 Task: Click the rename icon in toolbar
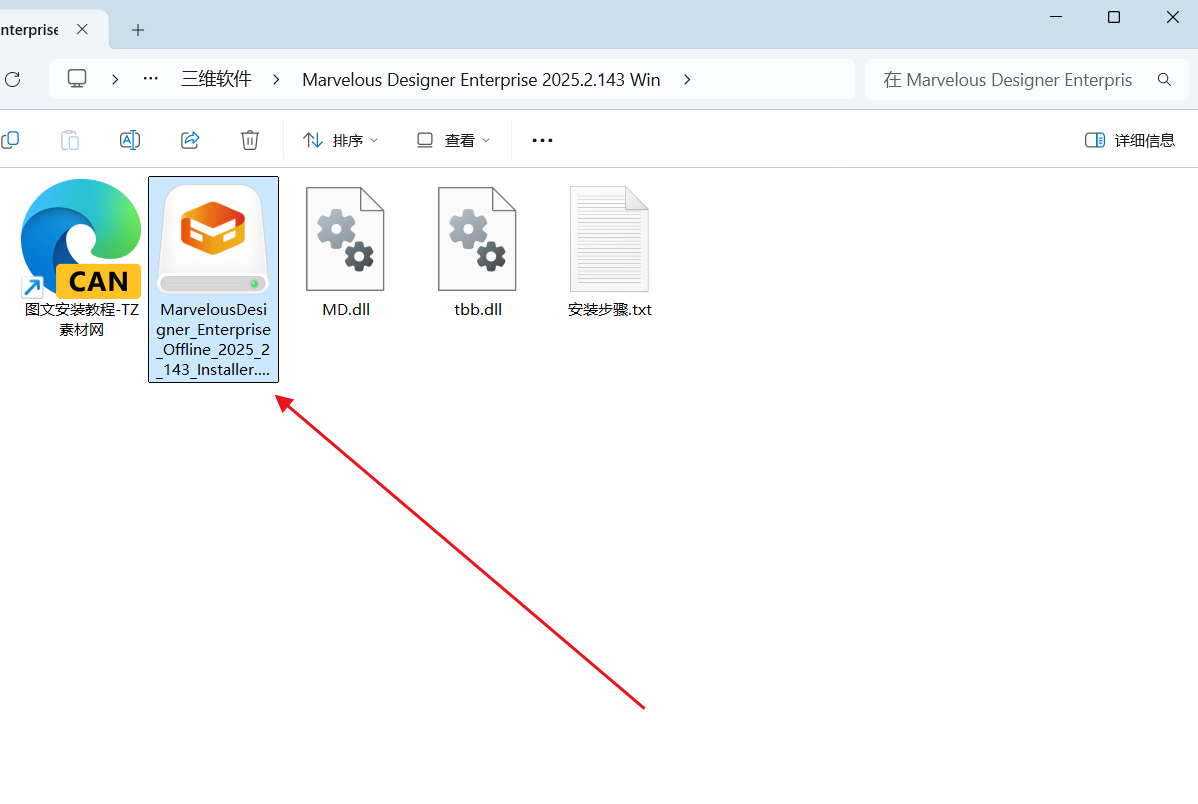(x=130, y=140)
